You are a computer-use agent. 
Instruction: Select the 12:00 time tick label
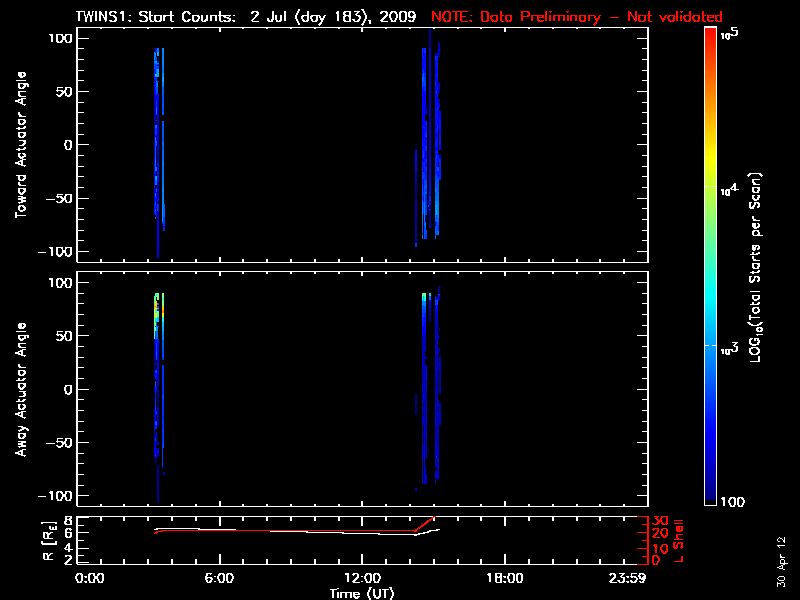(x=362, y=578)
